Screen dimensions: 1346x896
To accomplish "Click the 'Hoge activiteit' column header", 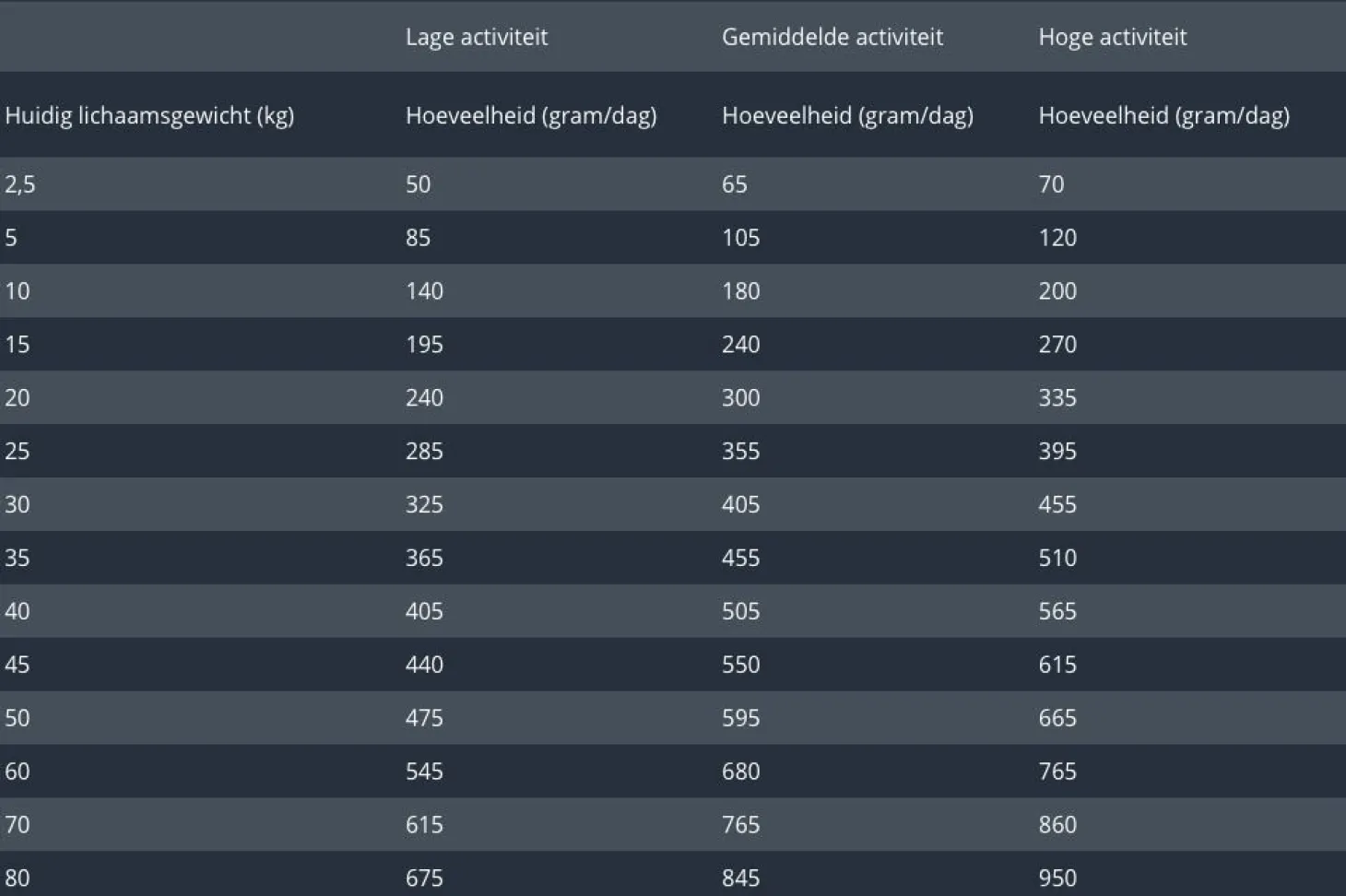I will [1112, 37].
